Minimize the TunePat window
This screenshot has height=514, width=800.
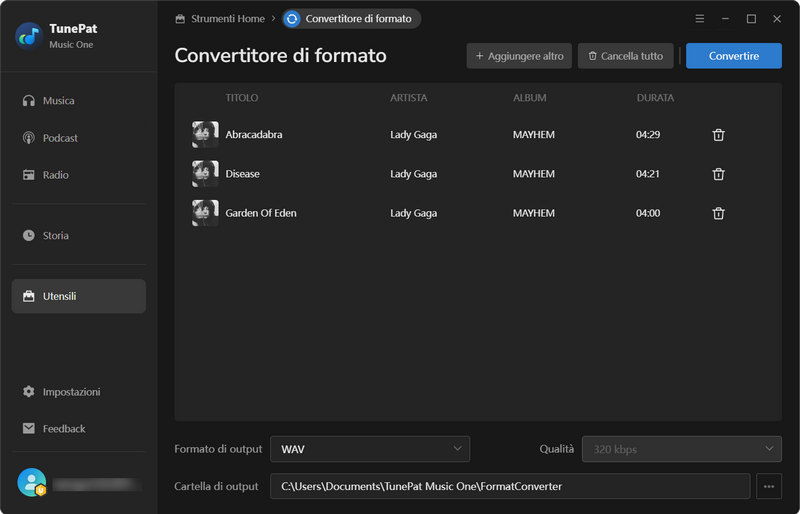point(725,19)
